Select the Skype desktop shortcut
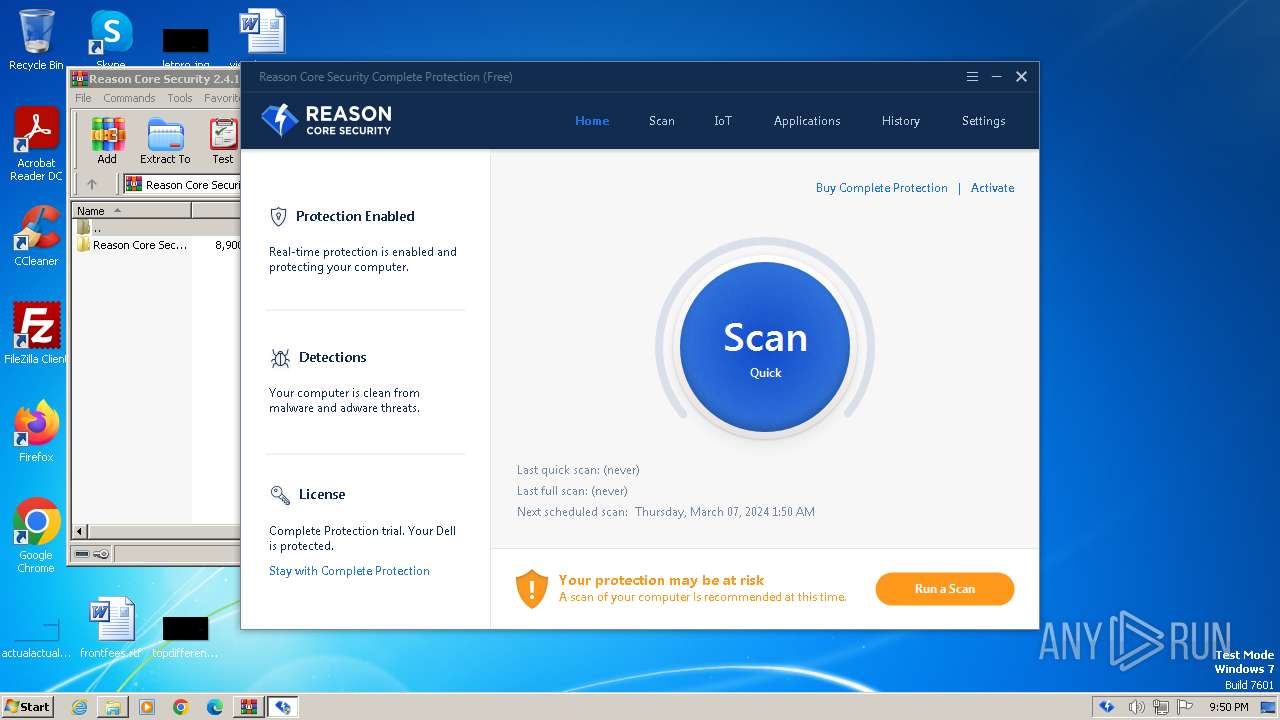1280x720 pixels. (x=111, y=40)
